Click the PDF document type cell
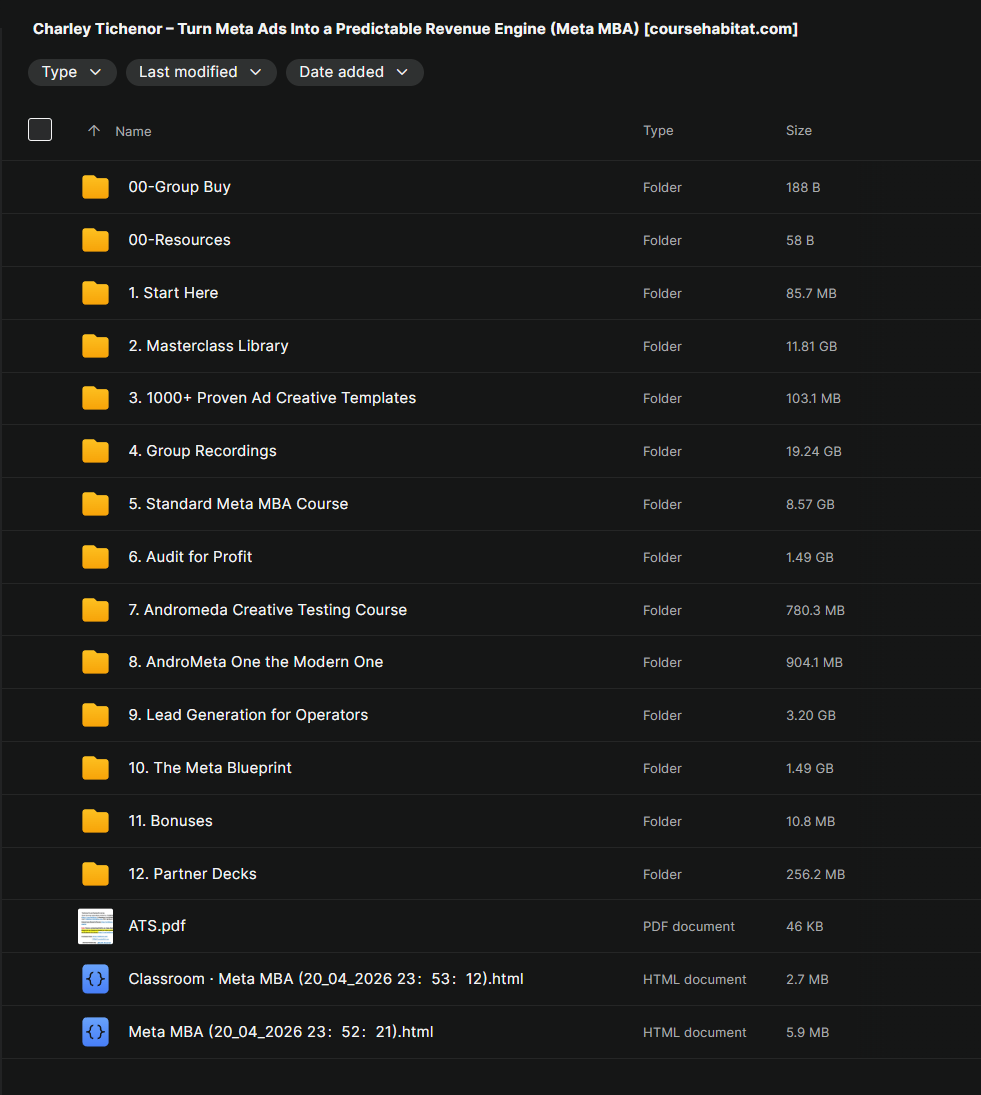This screenshot has height=1095, width=981. pyautogui.click(x=688, y=927)
